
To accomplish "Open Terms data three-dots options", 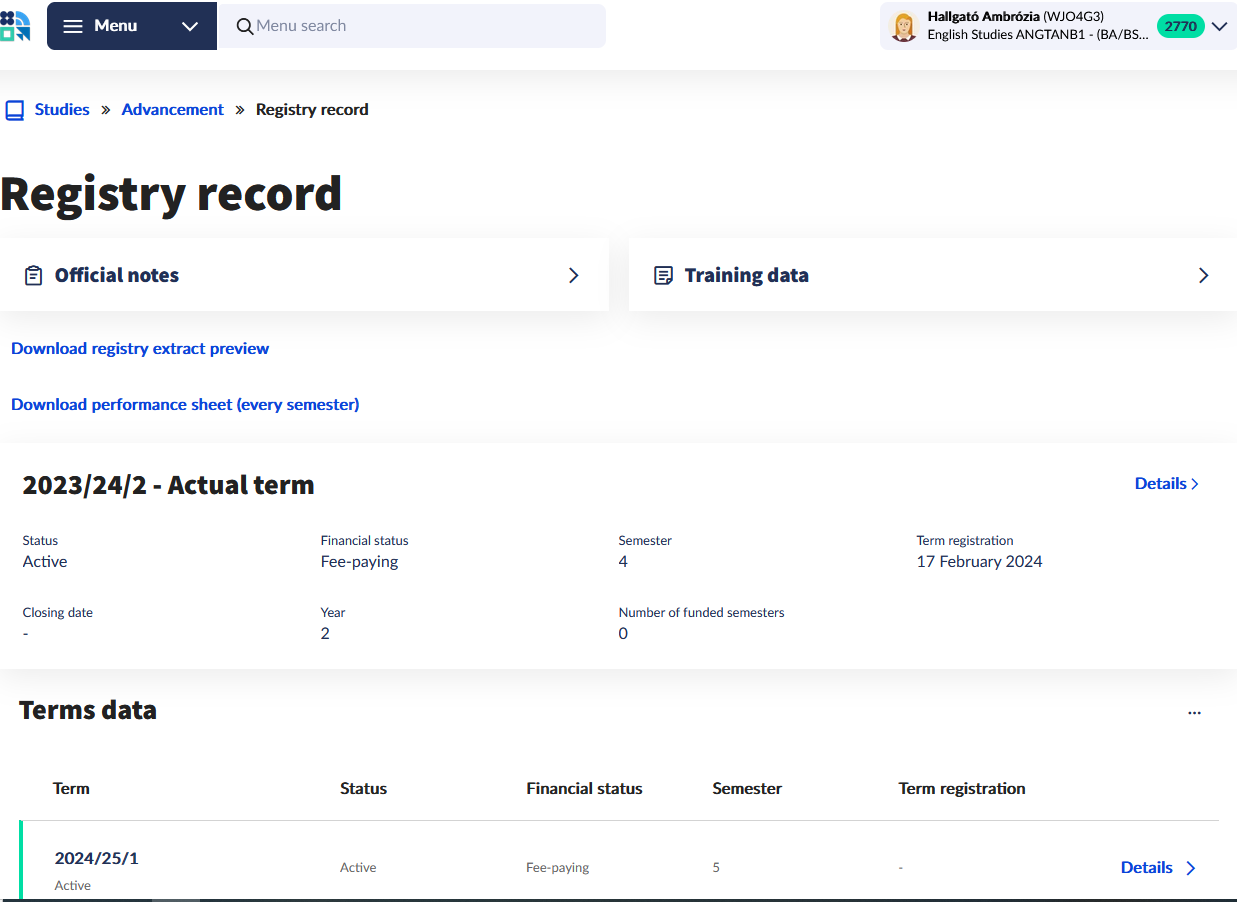I will coord(1194,713).
